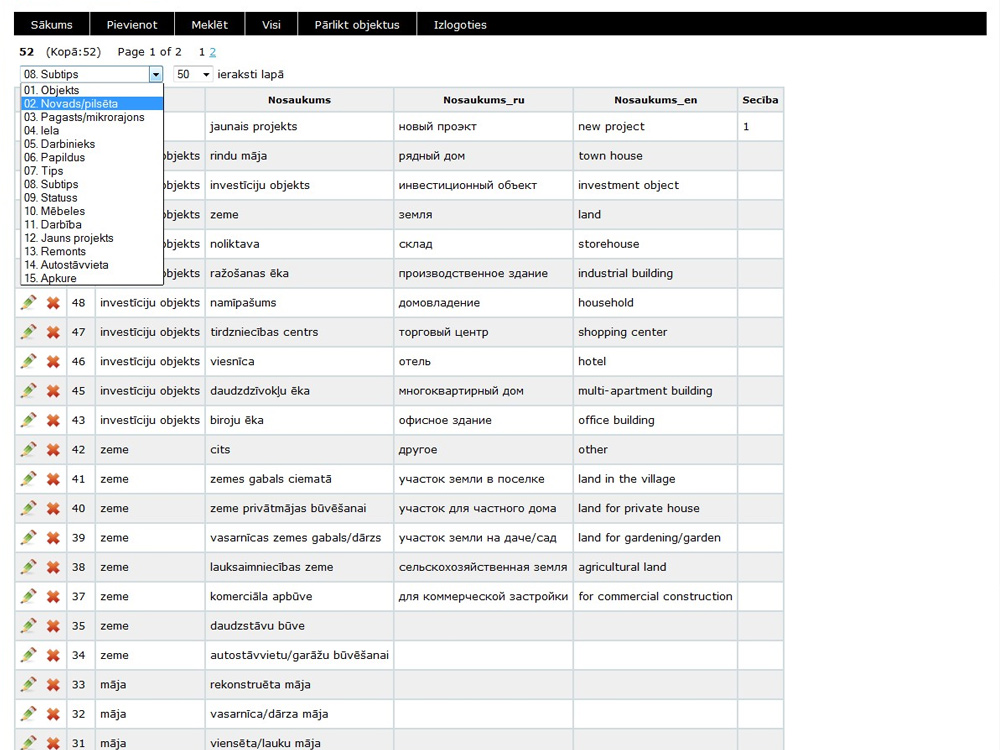
Task: Select the 'shopping center' cell
Action: point(655,332)
